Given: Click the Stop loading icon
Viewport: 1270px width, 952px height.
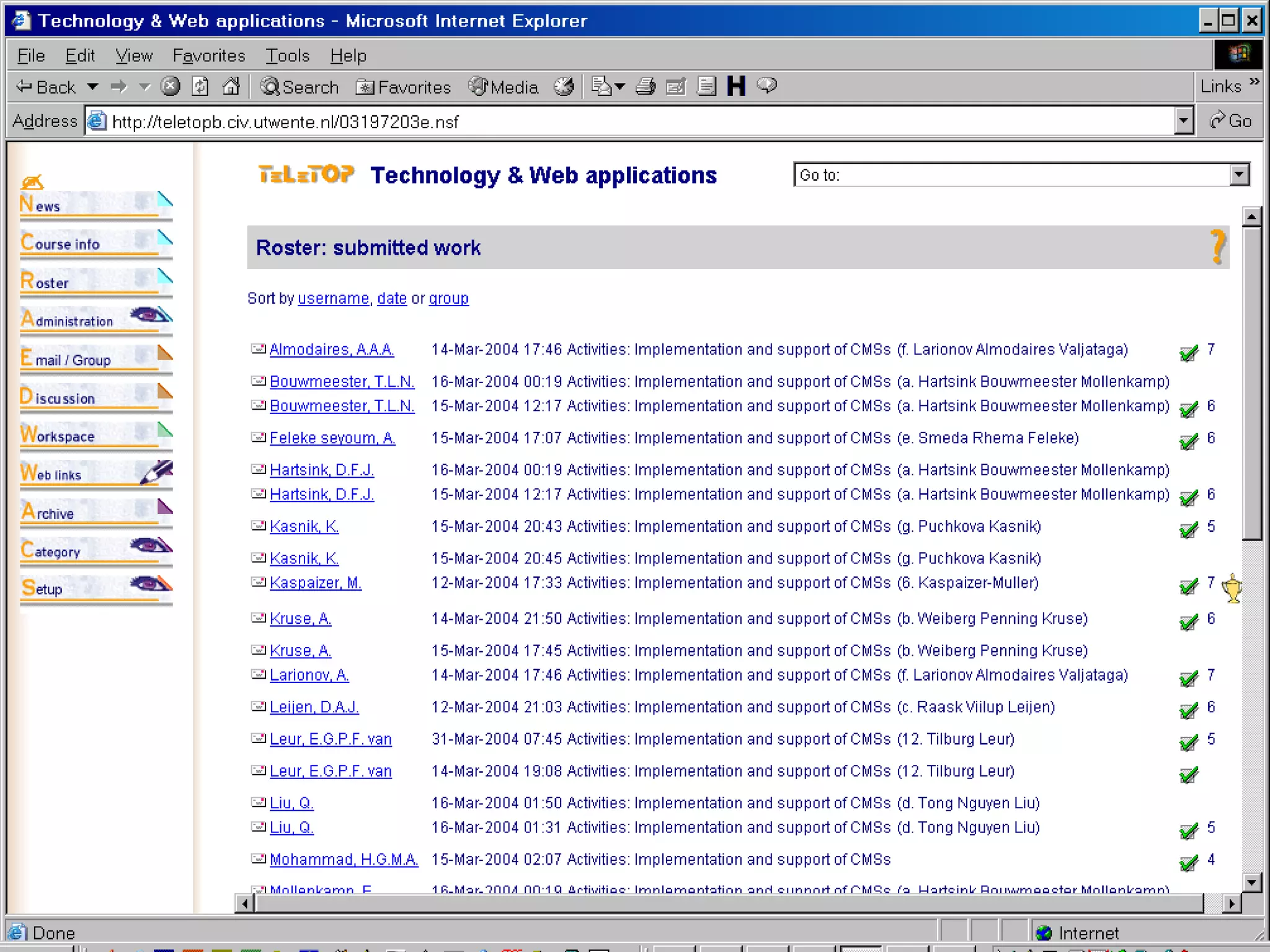Looking at the screenshot, I should [x=170, y=86].
